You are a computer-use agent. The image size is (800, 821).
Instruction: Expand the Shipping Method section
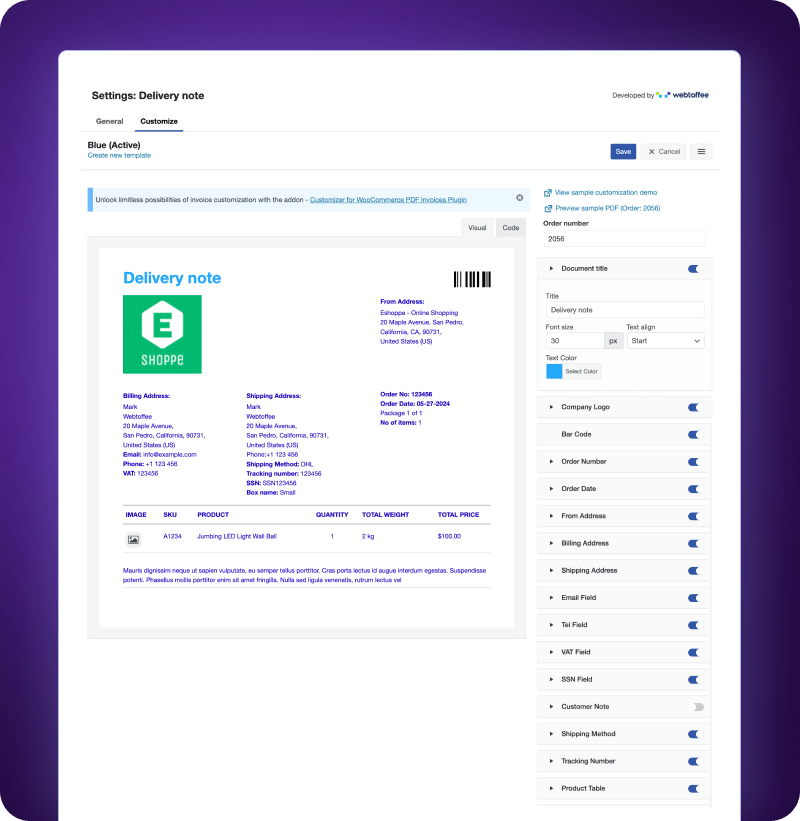pos(551,734)
